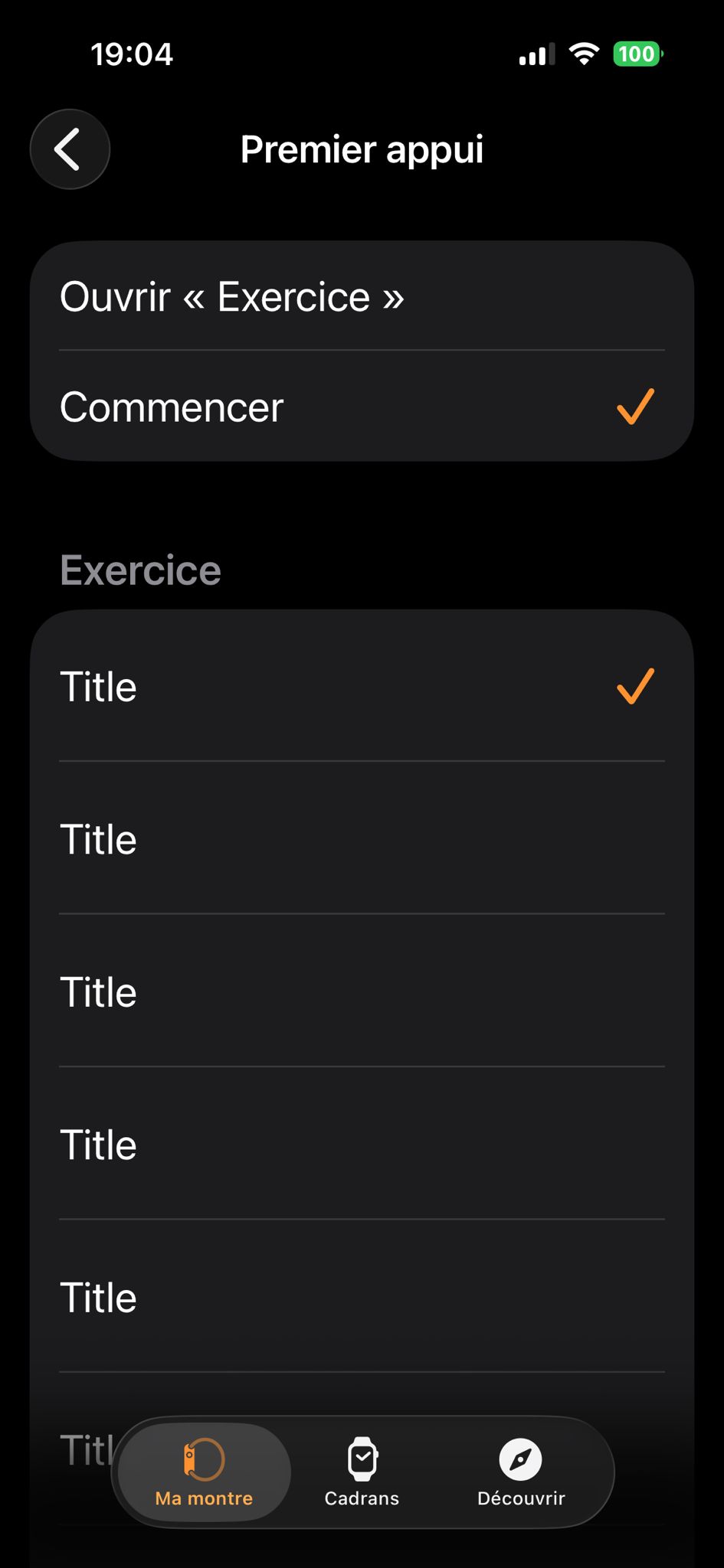
Task: Tap the orange checkmark beside Commencer
Action: pyautogui.click(x=635, y=407)
